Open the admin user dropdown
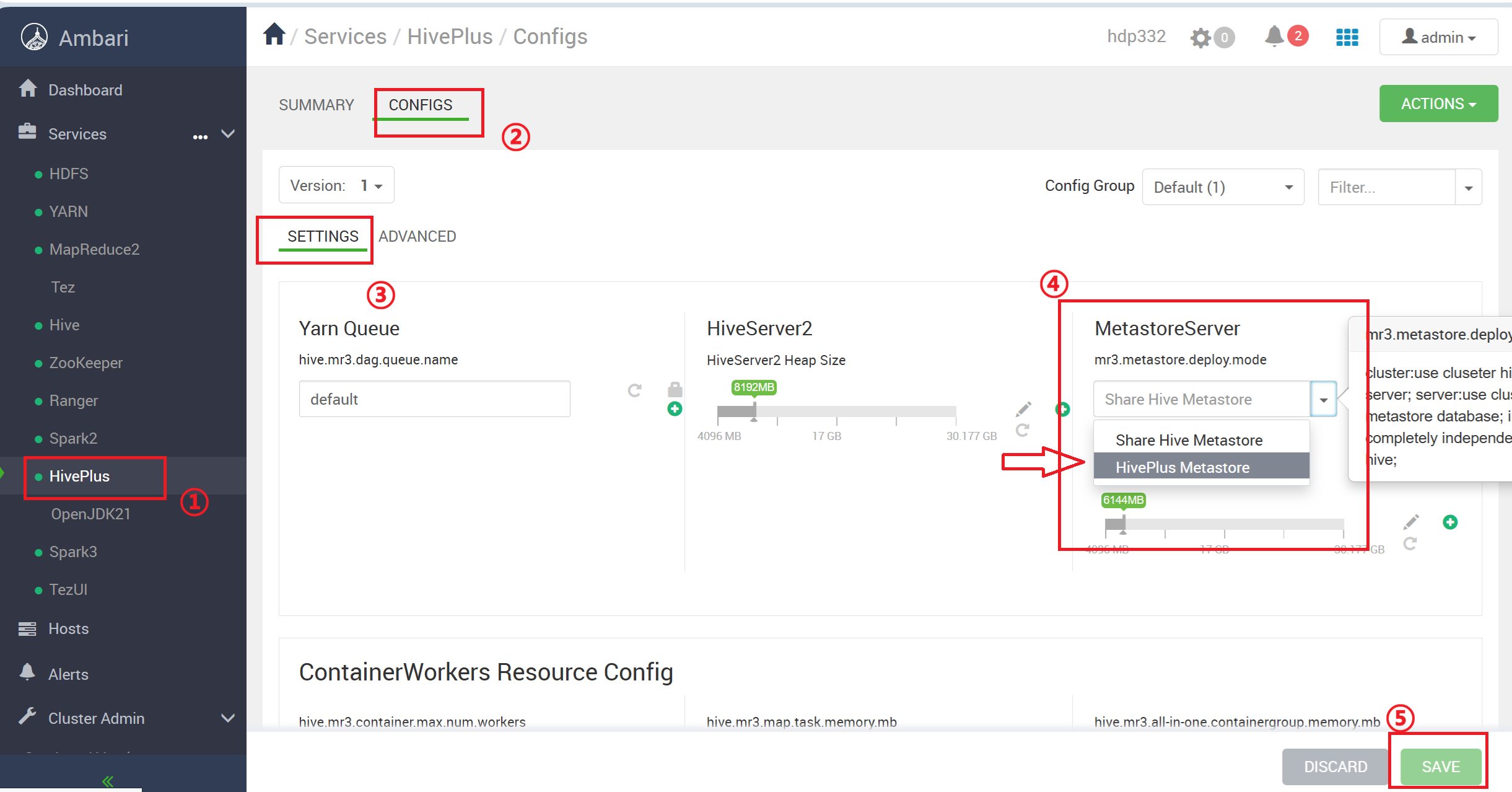Screen dimensions: 1512x792 pos(1439,37)
